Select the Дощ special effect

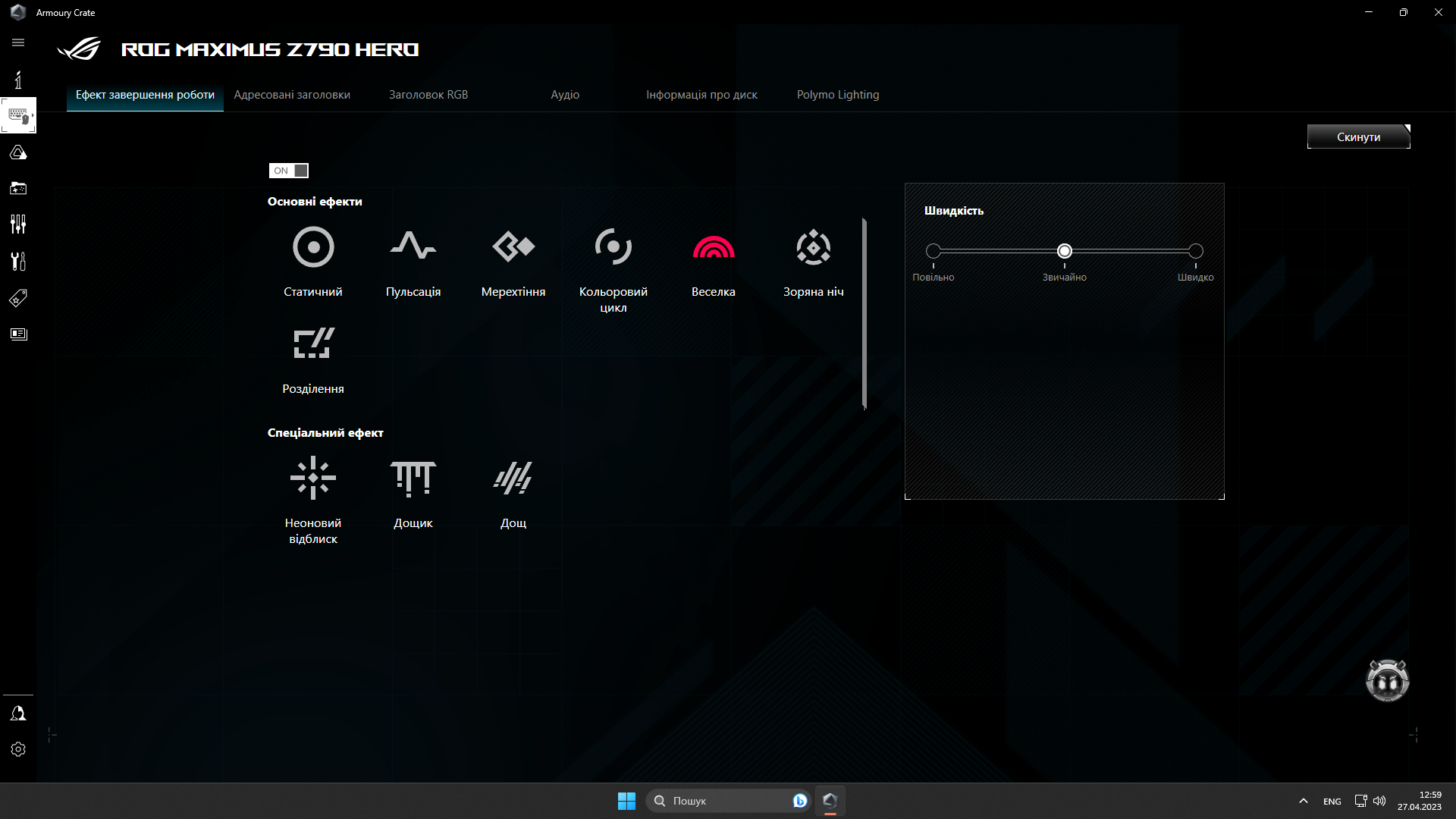513,478
